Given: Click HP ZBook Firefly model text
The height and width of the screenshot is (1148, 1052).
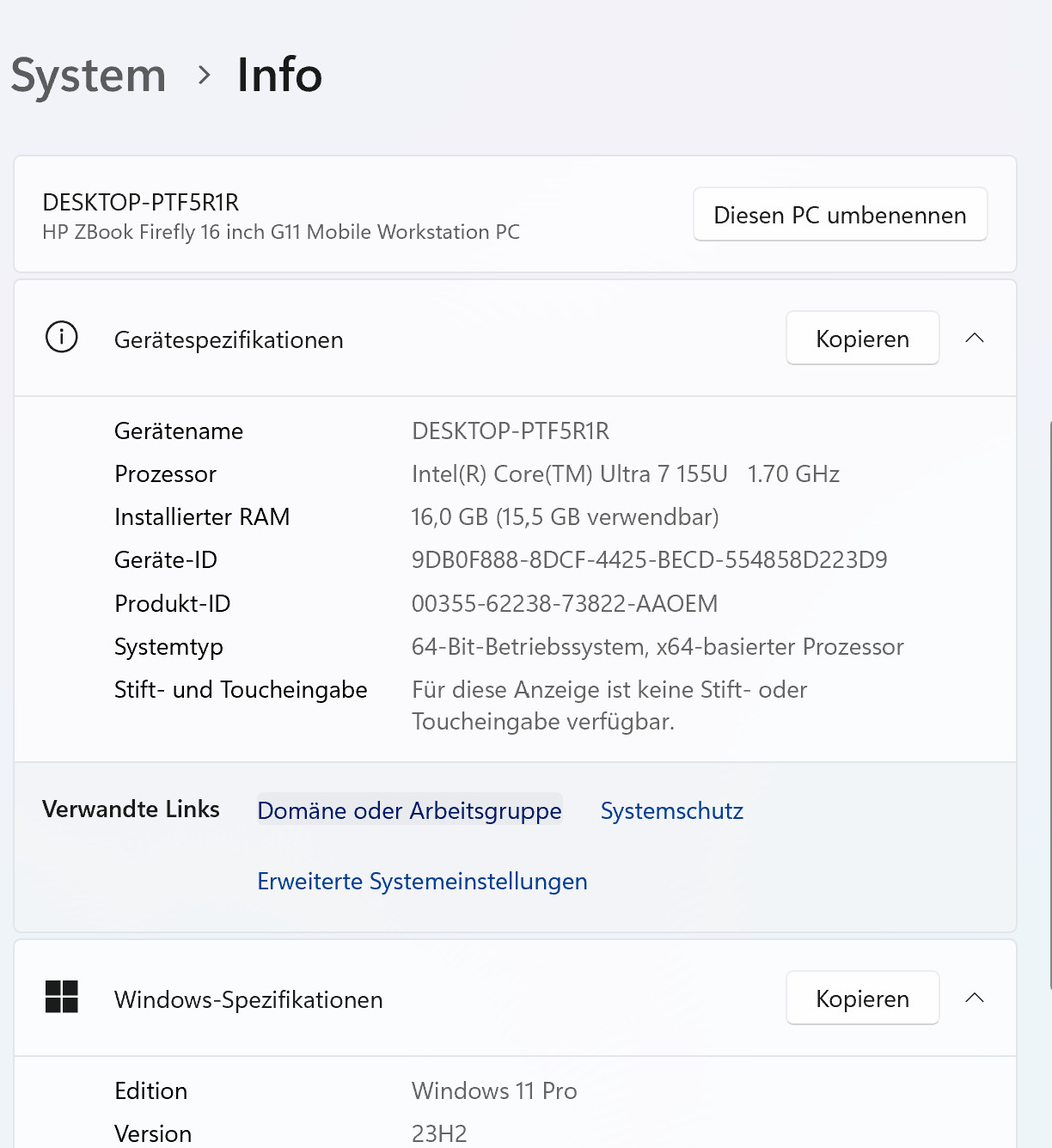Looking at the screenshot, I should coord(281,232).
